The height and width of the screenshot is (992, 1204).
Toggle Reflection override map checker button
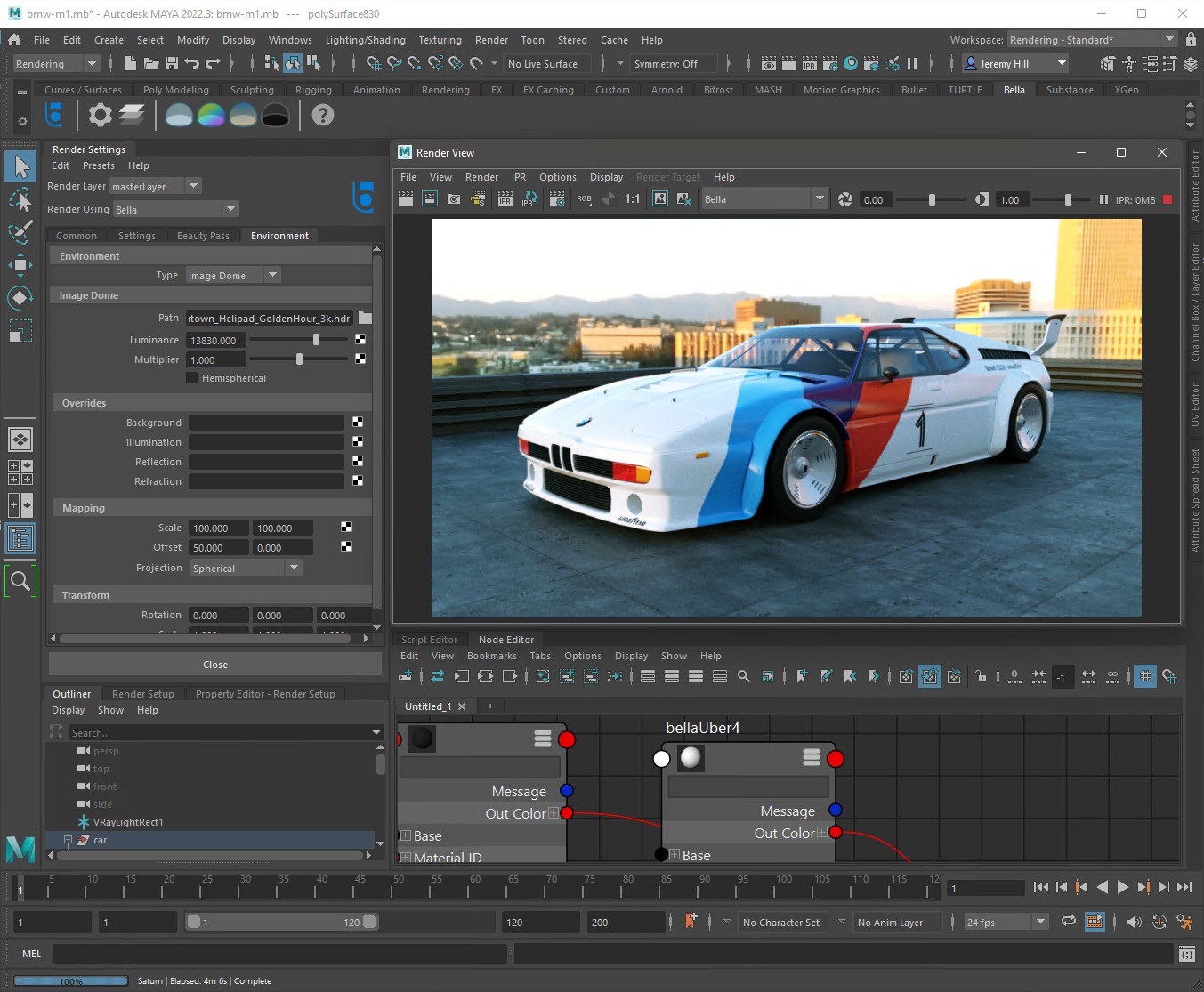tap(358, 461)
